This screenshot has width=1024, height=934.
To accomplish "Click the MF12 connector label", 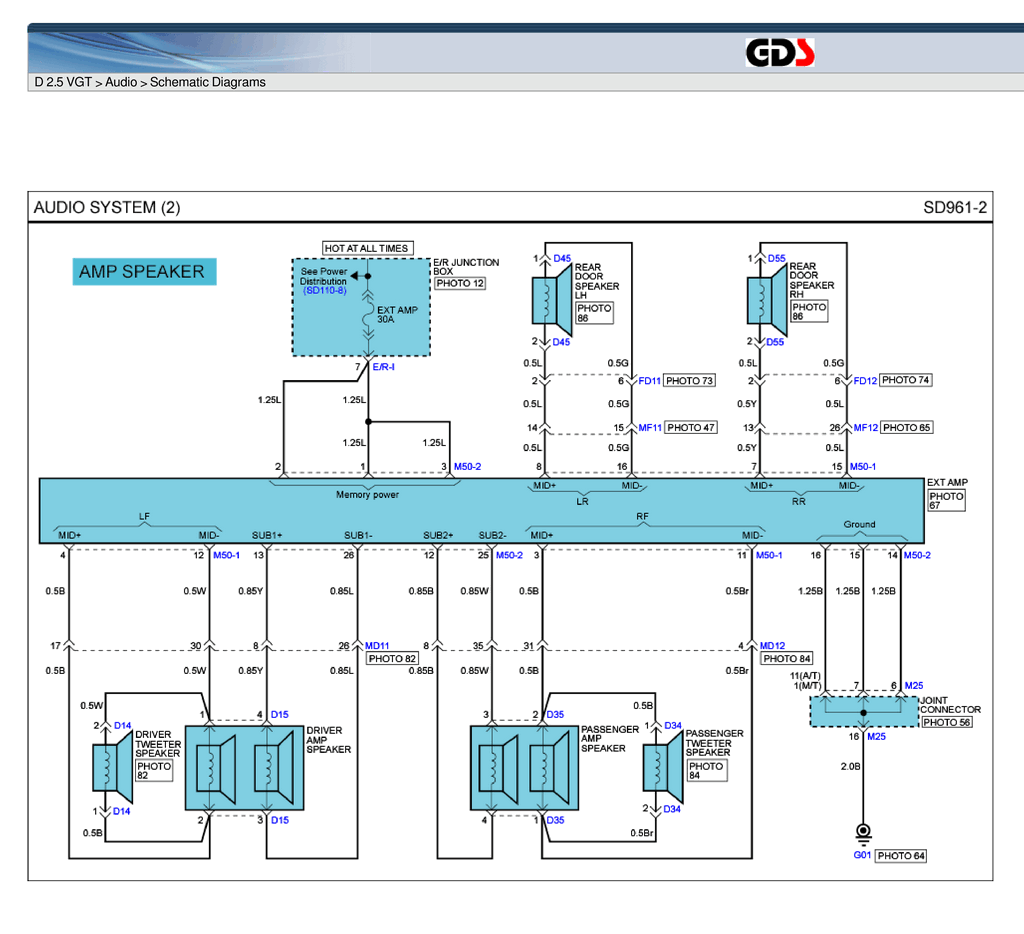I will (864, 428).
